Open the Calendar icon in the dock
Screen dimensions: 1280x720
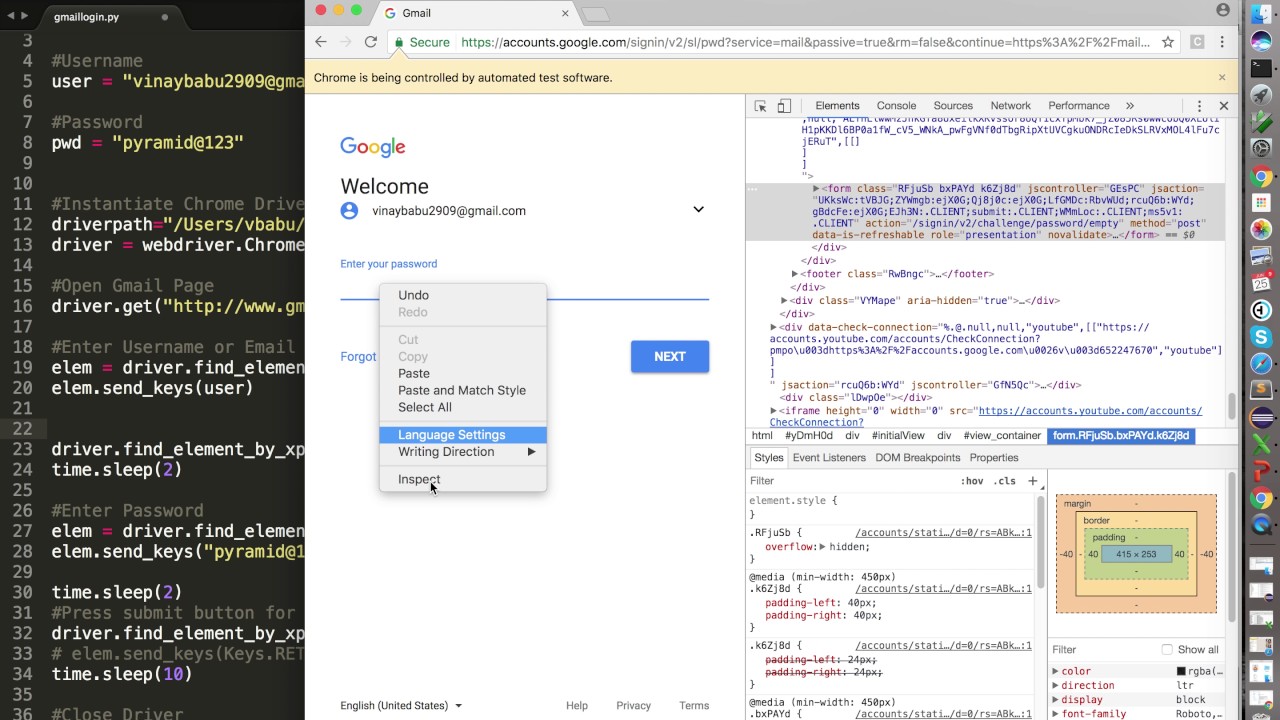pyautogui.click(x=1261, y=284)
